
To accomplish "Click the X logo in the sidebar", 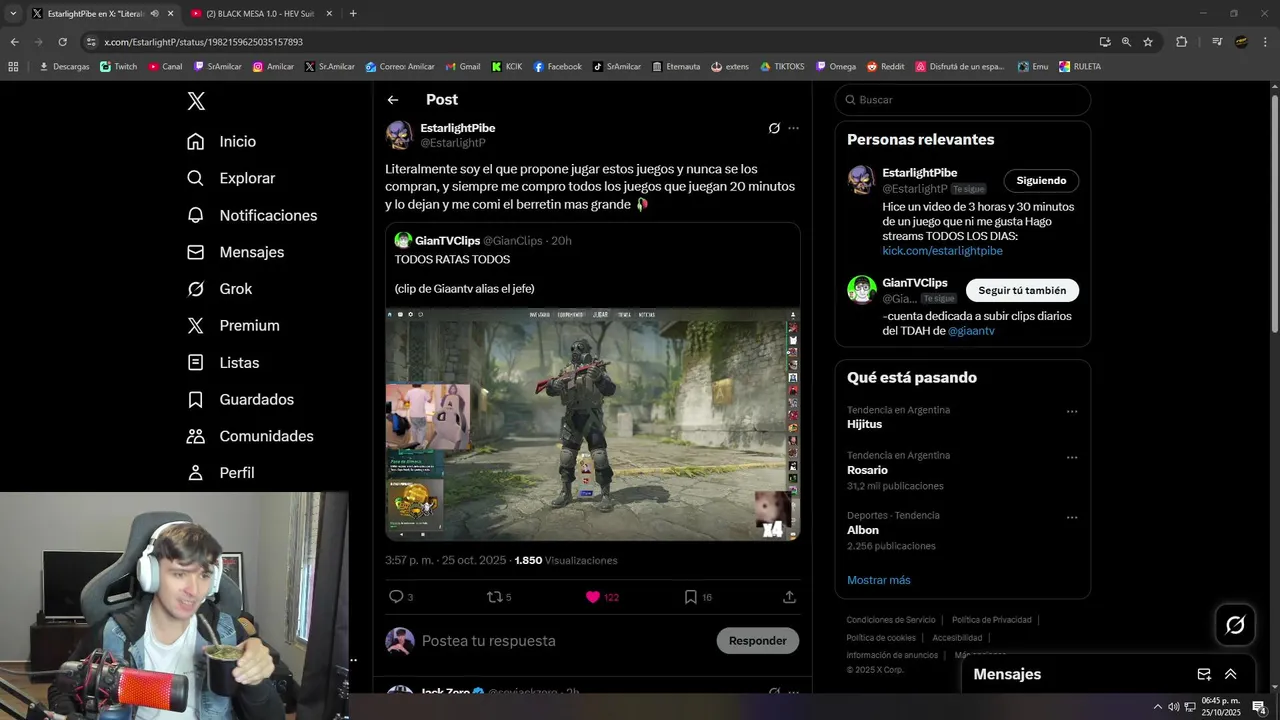I will pyautogui.click(x=196, y=101).
